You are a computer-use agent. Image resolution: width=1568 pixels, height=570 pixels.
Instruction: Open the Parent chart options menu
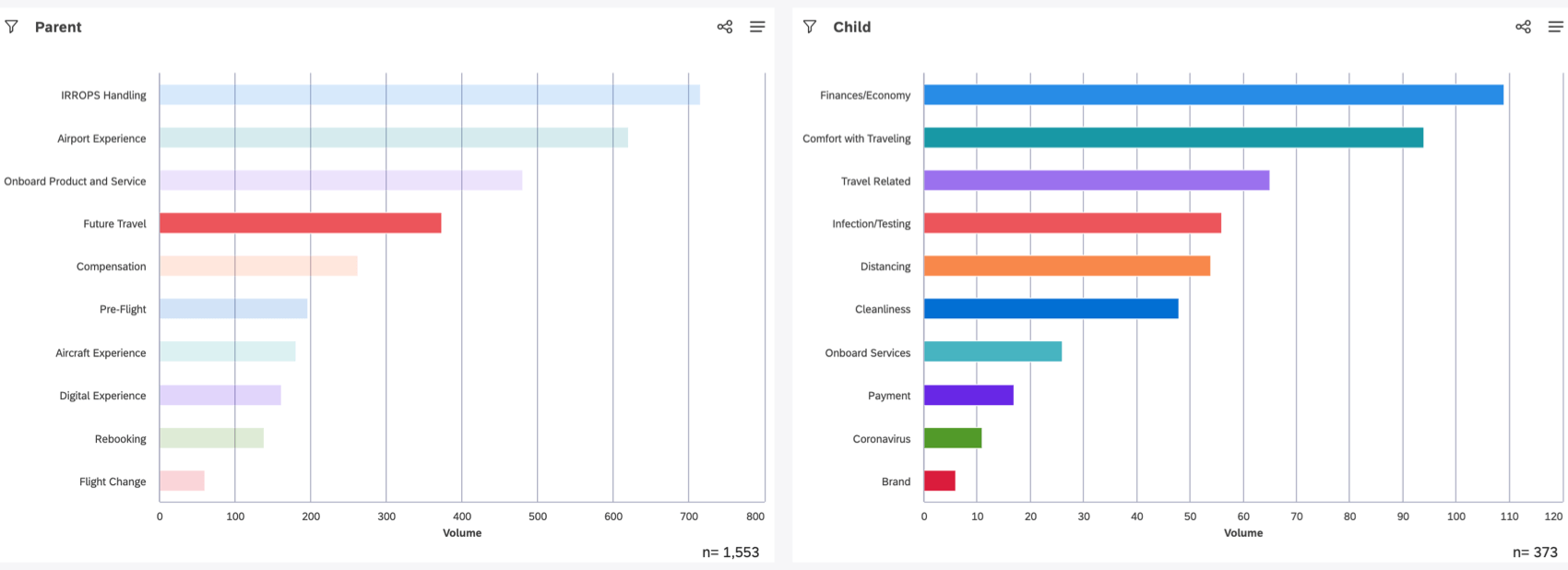click(757, 27)
